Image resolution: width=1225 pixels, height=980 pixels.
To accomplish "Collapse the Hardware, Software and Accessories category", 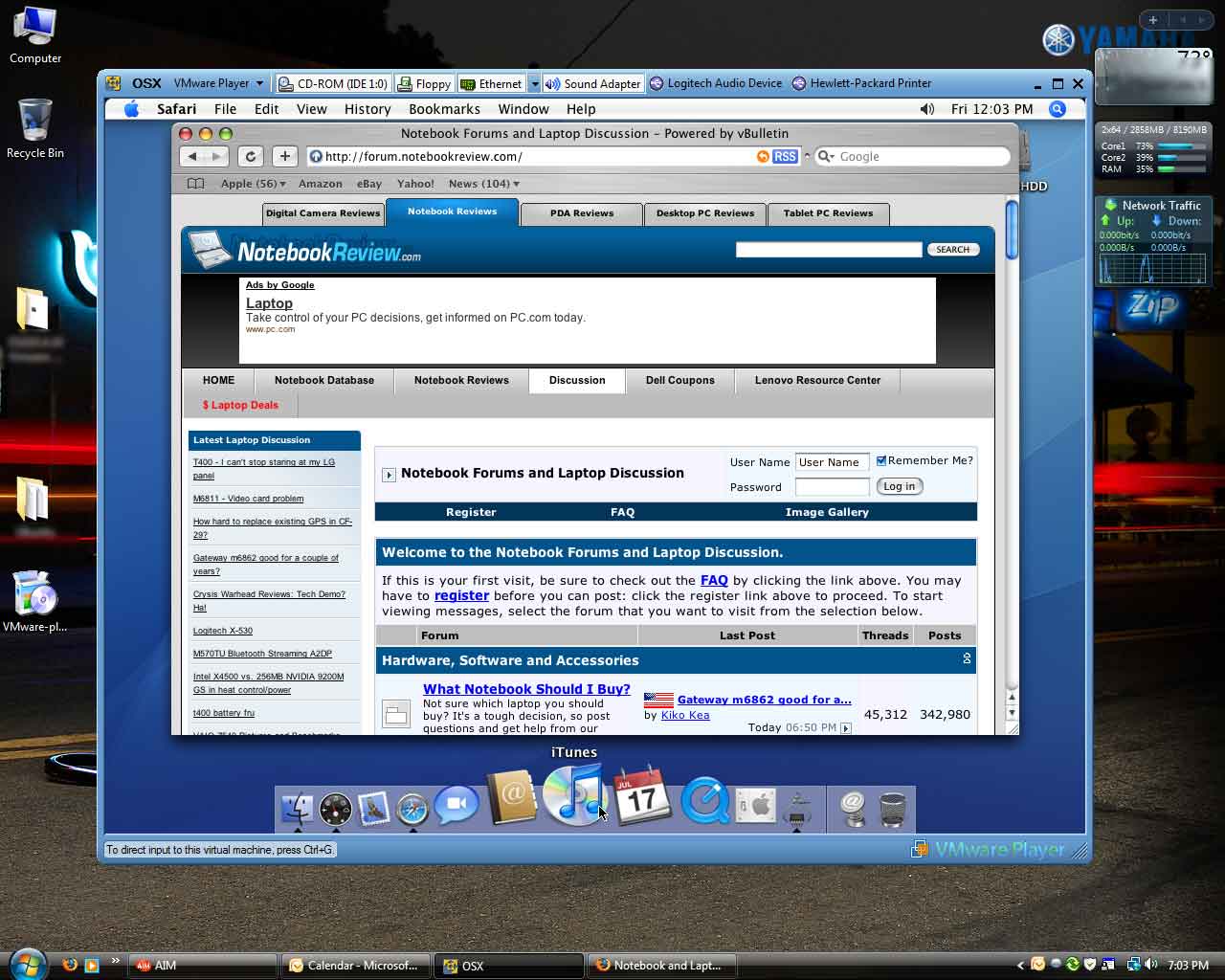I will pos(967,659).
